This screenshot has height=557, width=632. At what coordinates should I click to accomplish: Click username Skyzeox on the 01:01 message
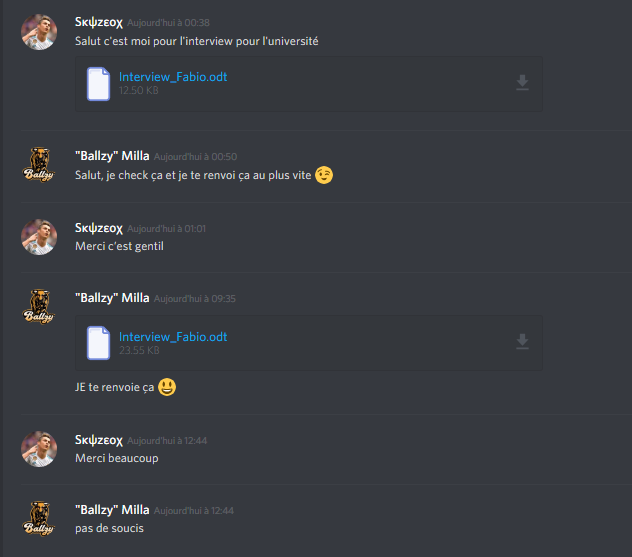99,228
